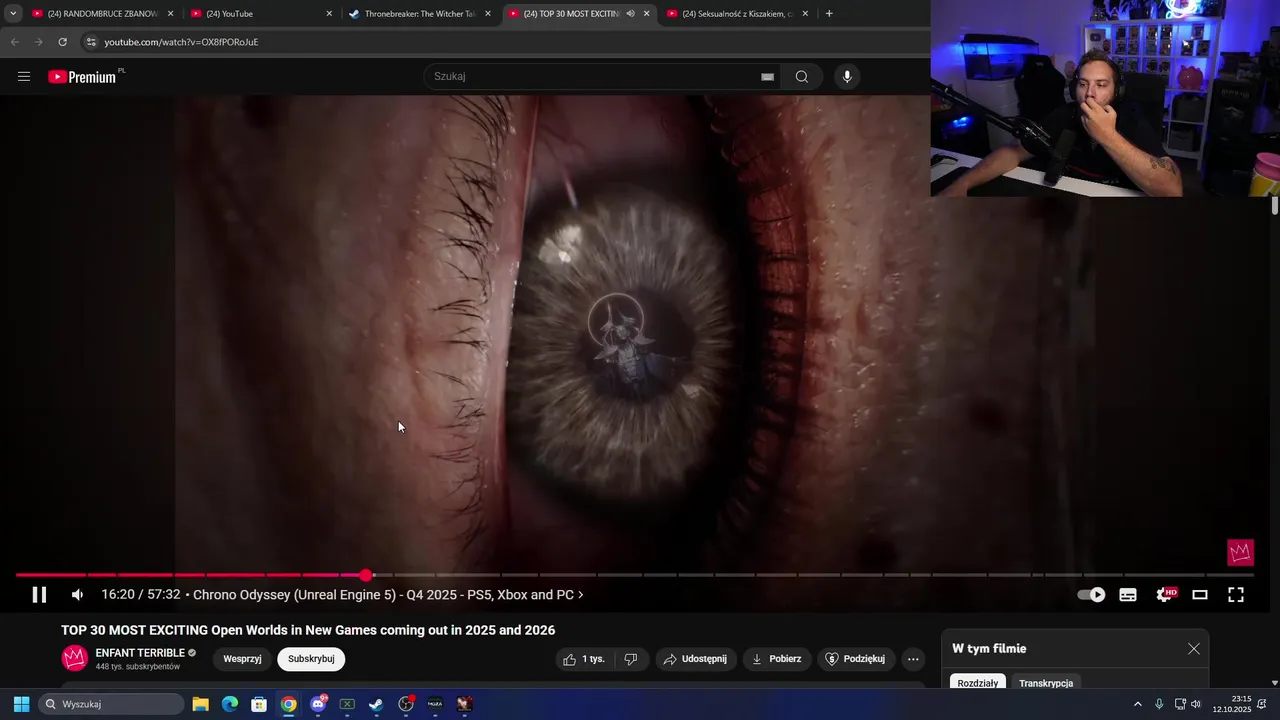Open the more actions three-dot menu
The height and width of the screenshot is (720, 1280).
tap(912, 659)
